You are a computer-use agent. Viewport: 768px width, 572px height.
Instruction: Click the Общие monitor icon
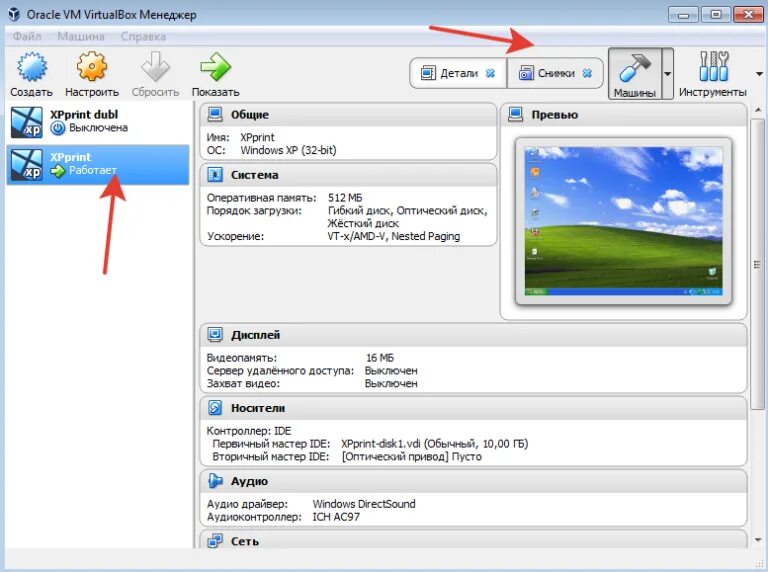215,114
